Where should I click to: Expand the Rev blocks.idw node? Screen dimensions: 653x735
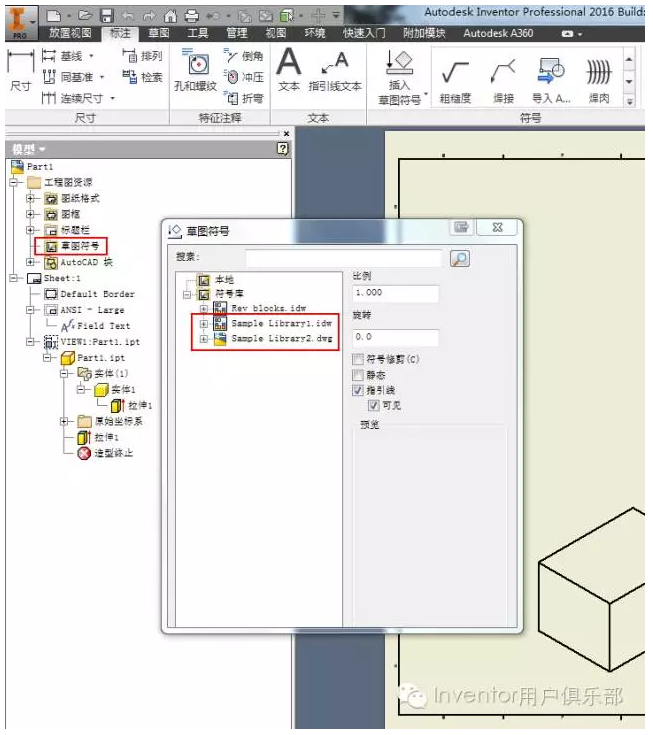coord(204,309)
